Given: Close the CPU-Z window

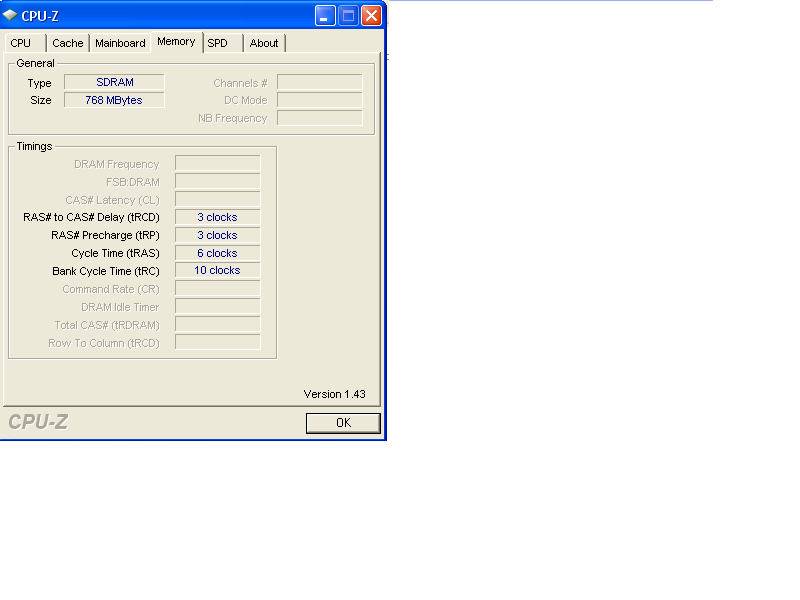Looking at the screenshot, I should tap(371, 15).
